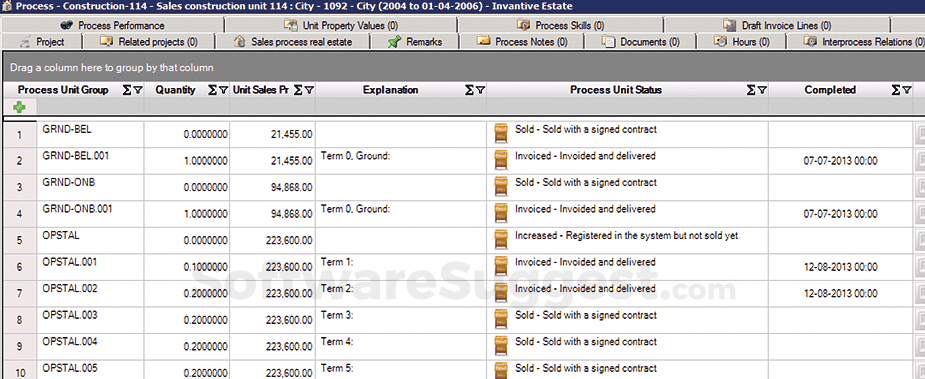Open the Documents tab
Viewport: 925px width, 379px height.
tap(640, 42)
